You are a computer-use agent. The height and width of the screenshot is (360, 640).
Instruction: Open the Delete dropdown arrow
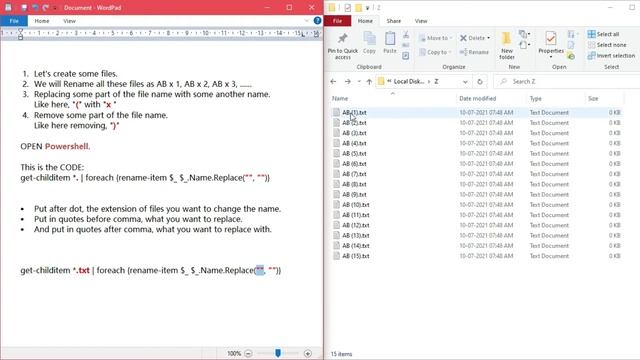click(489, 38)
